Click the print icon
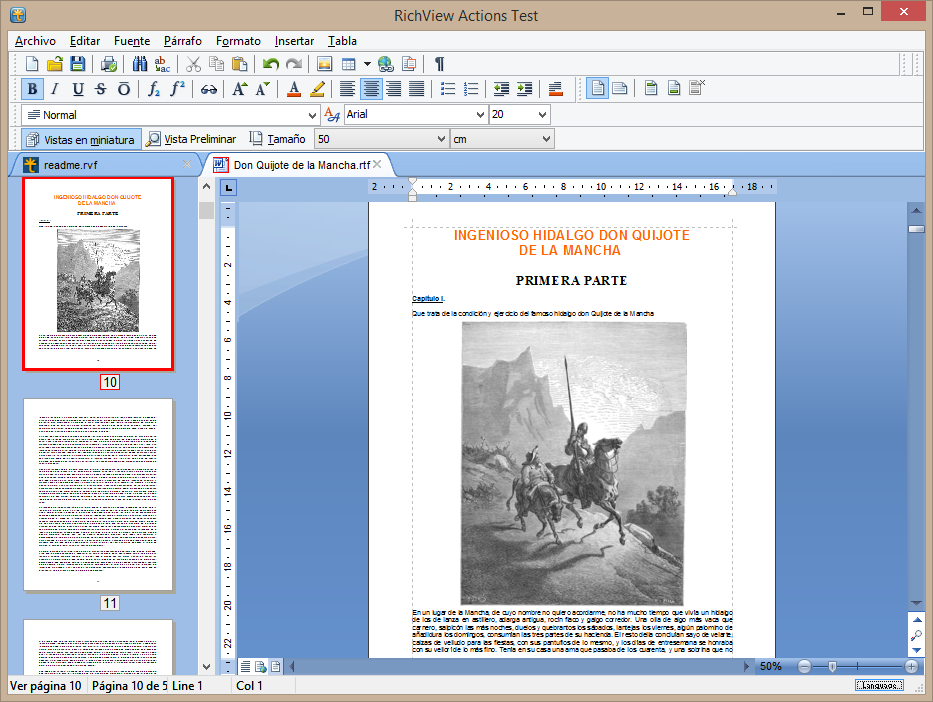This screenshot has width=933, height=702. coord(108,64)
